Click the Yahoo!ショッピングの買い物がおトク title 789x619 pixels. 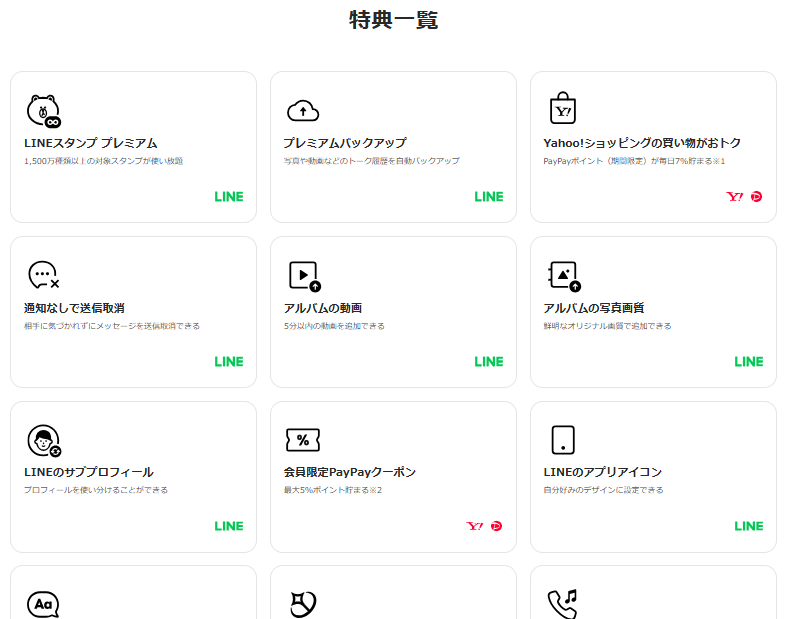642,143
